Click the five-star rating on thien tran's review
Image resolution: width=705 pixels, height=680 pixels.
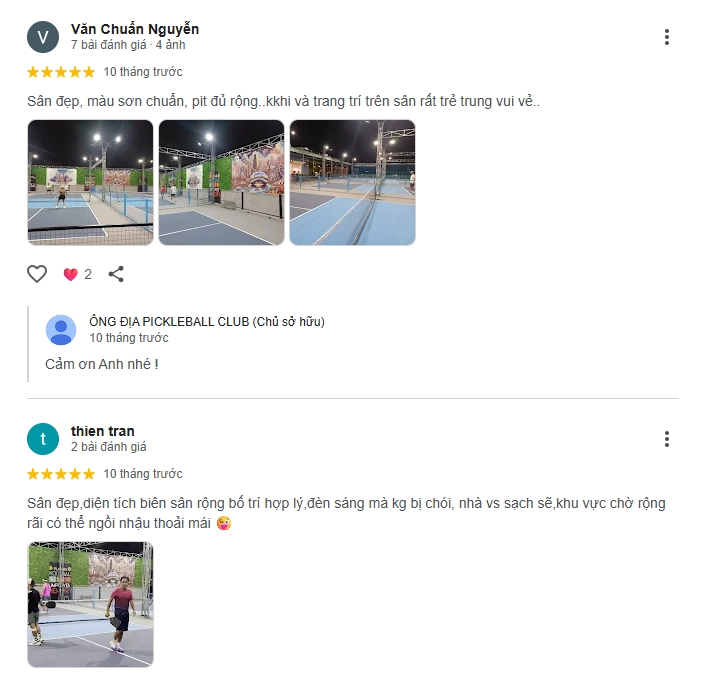pos(61,474)
